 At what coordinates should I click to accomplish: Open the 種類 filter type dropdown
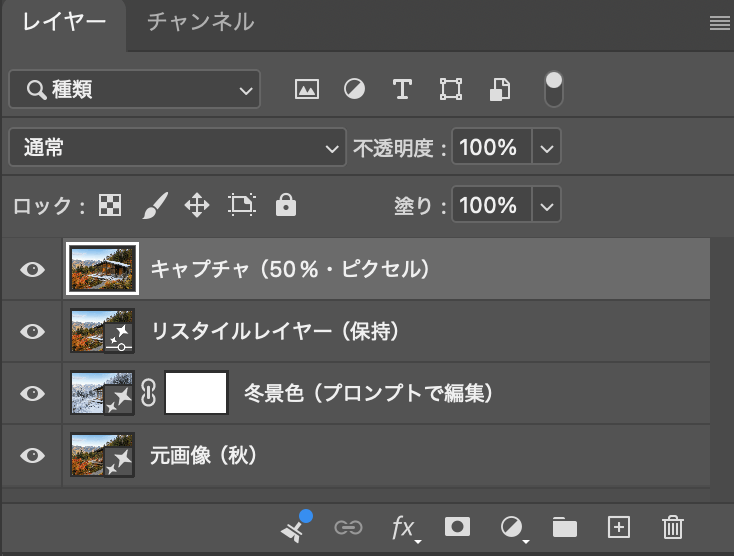[135, 89]
